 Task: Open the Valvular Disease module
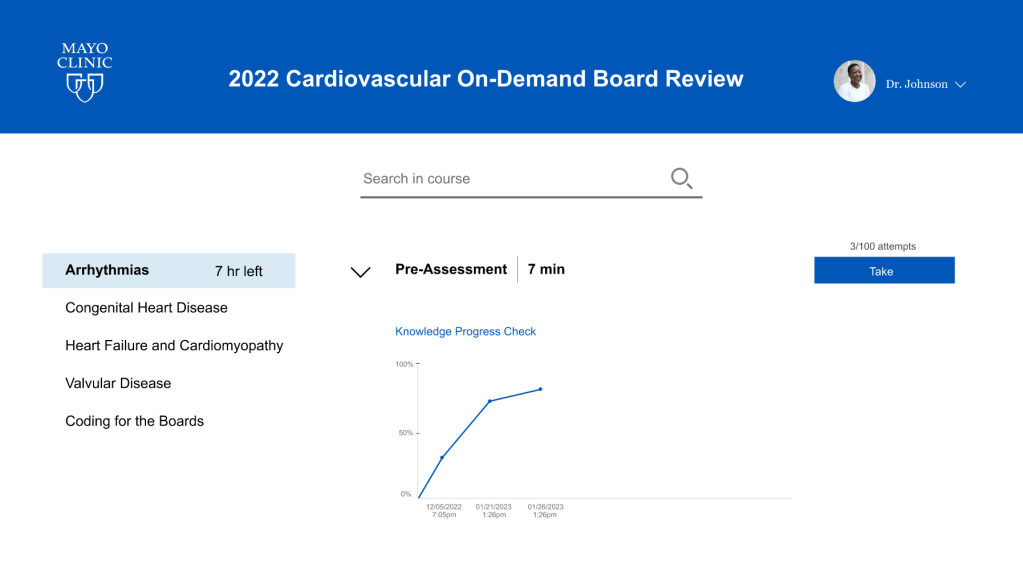pos(118,384)
